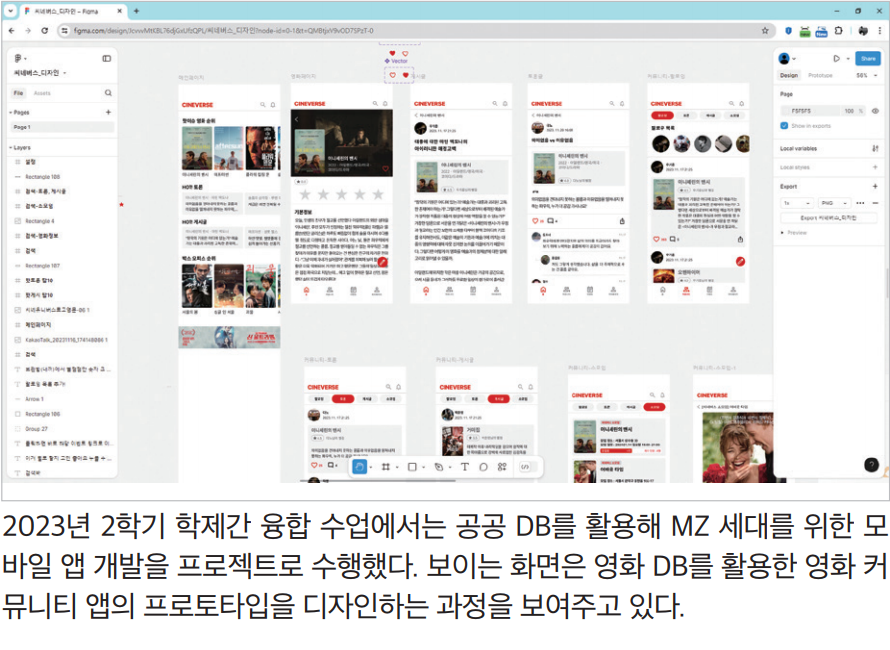Image resolution: width=890 pixels, height=650 pixels.
Task: Click the Export file button
Action: [828, 217]
